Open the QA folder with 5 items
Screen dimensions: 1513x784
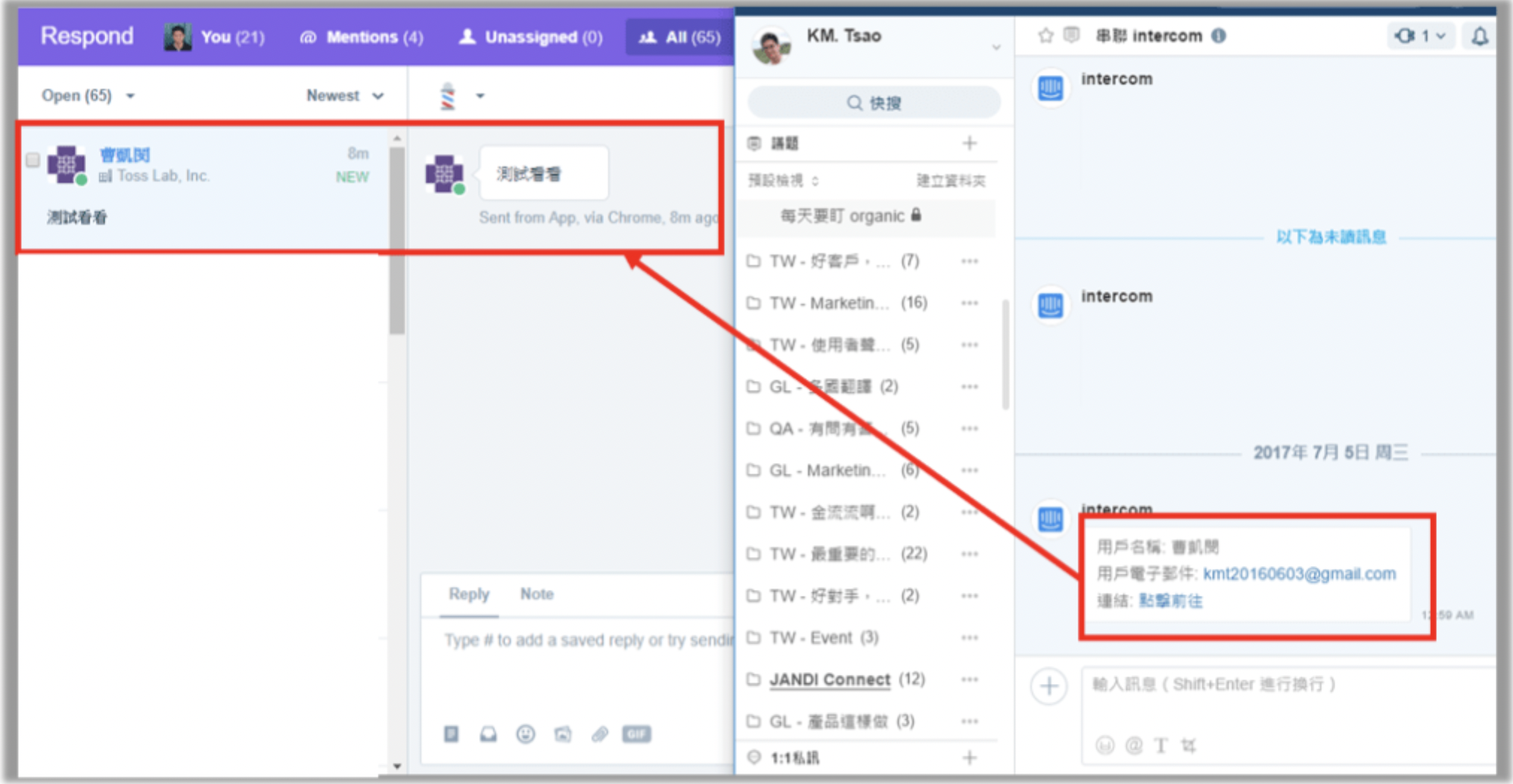coord(833,429)
